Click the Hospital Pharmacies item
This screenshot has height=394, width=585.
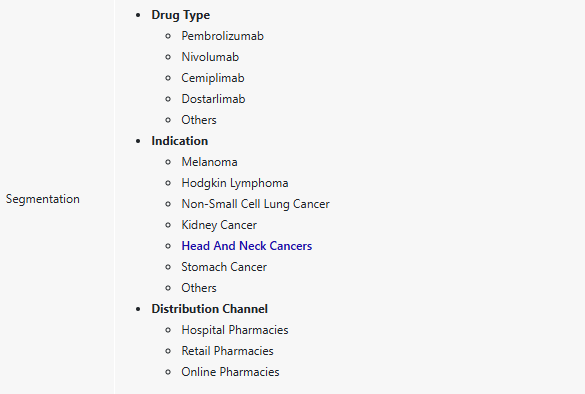pyautogui.click(x=235, y=330)
